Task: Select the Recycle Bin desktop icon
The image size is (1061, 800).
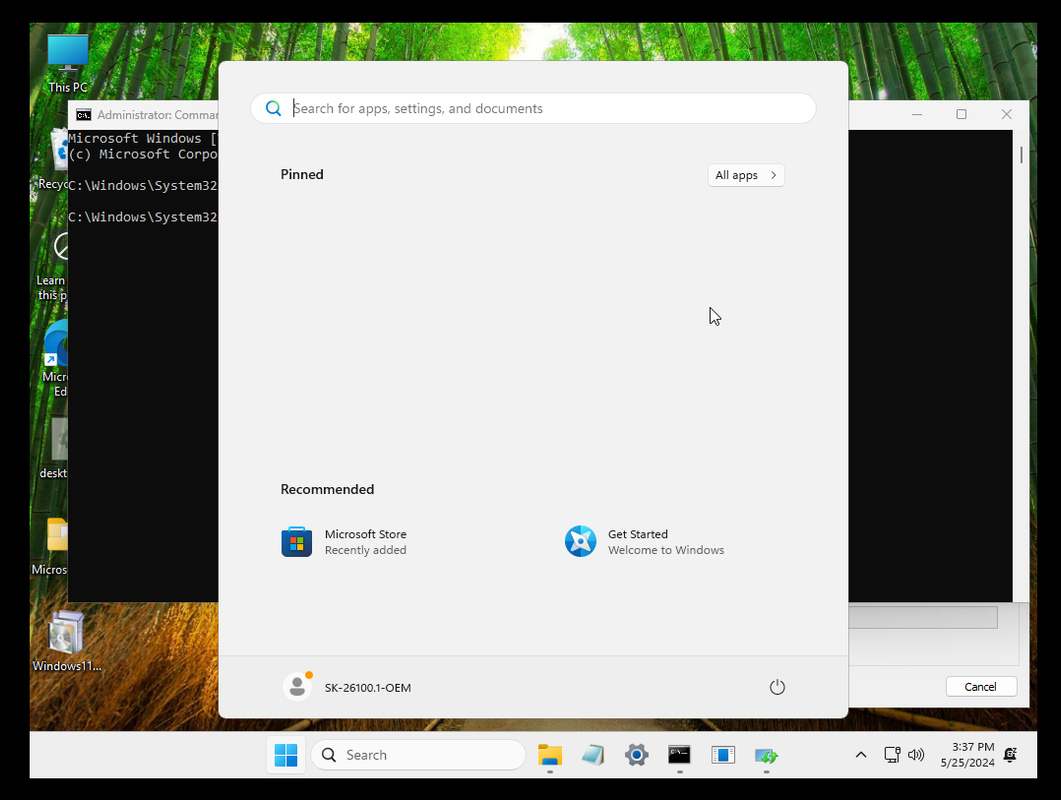Action: pos(53,160)
